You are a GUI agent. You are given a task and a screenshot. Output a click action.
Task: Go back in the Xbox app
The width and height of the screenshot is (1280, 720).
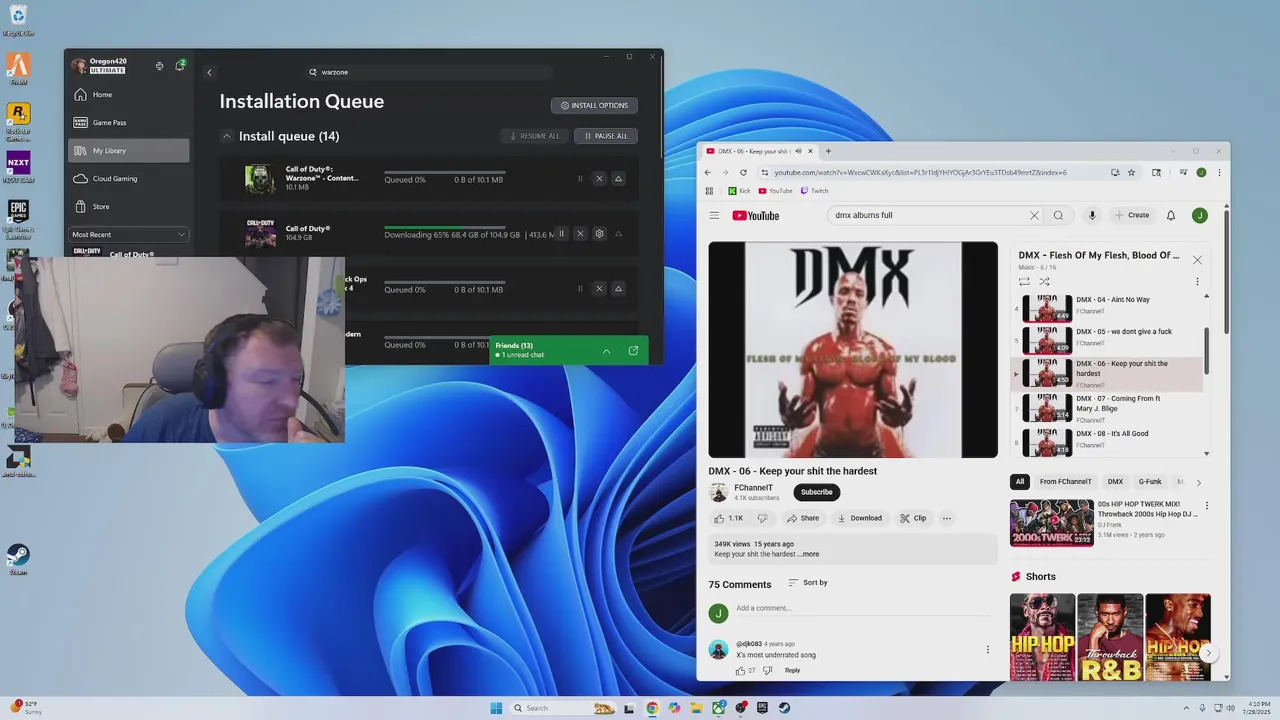[x=209, y=72]
